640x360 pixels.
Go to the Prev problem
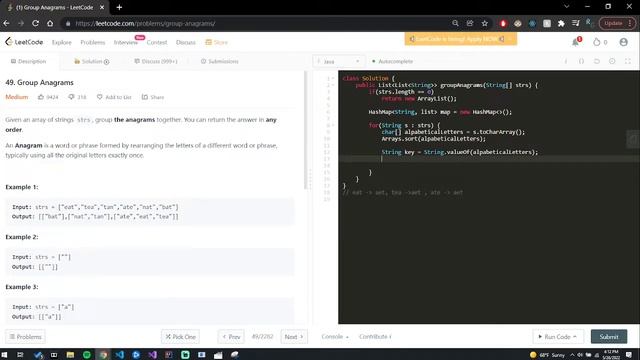click(231, 337)
